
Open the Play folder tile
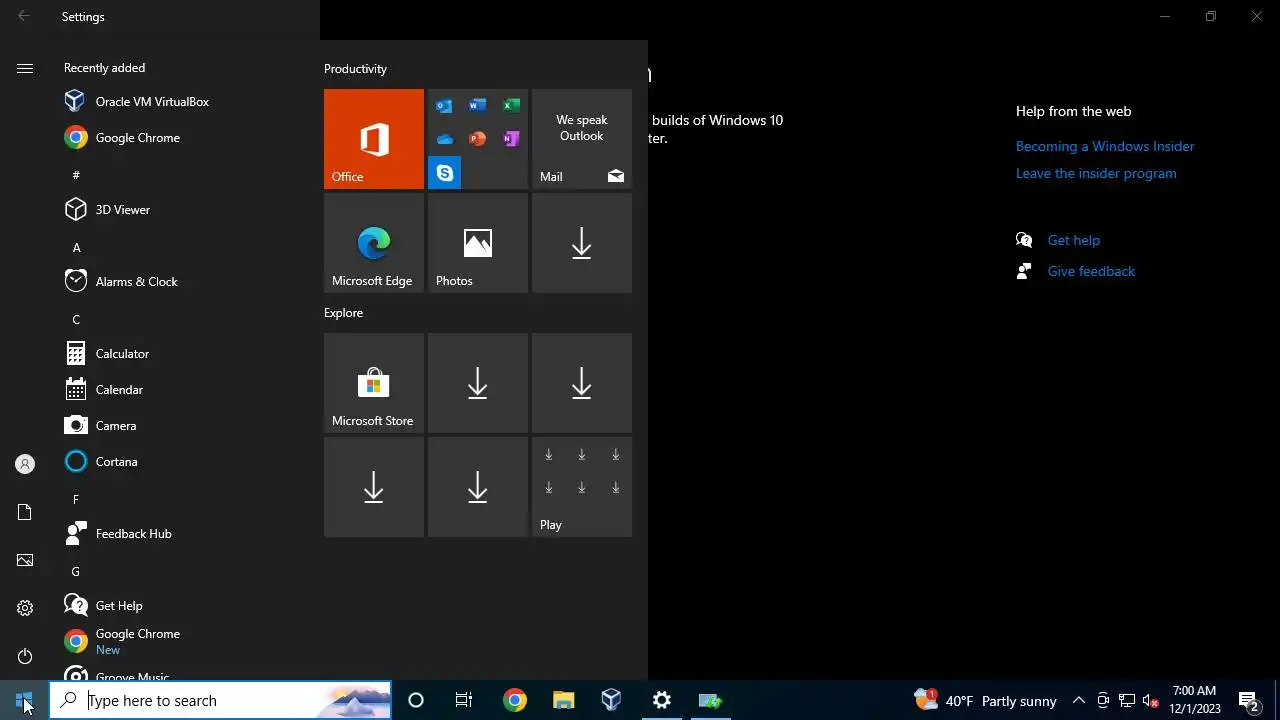coord(582,487)
